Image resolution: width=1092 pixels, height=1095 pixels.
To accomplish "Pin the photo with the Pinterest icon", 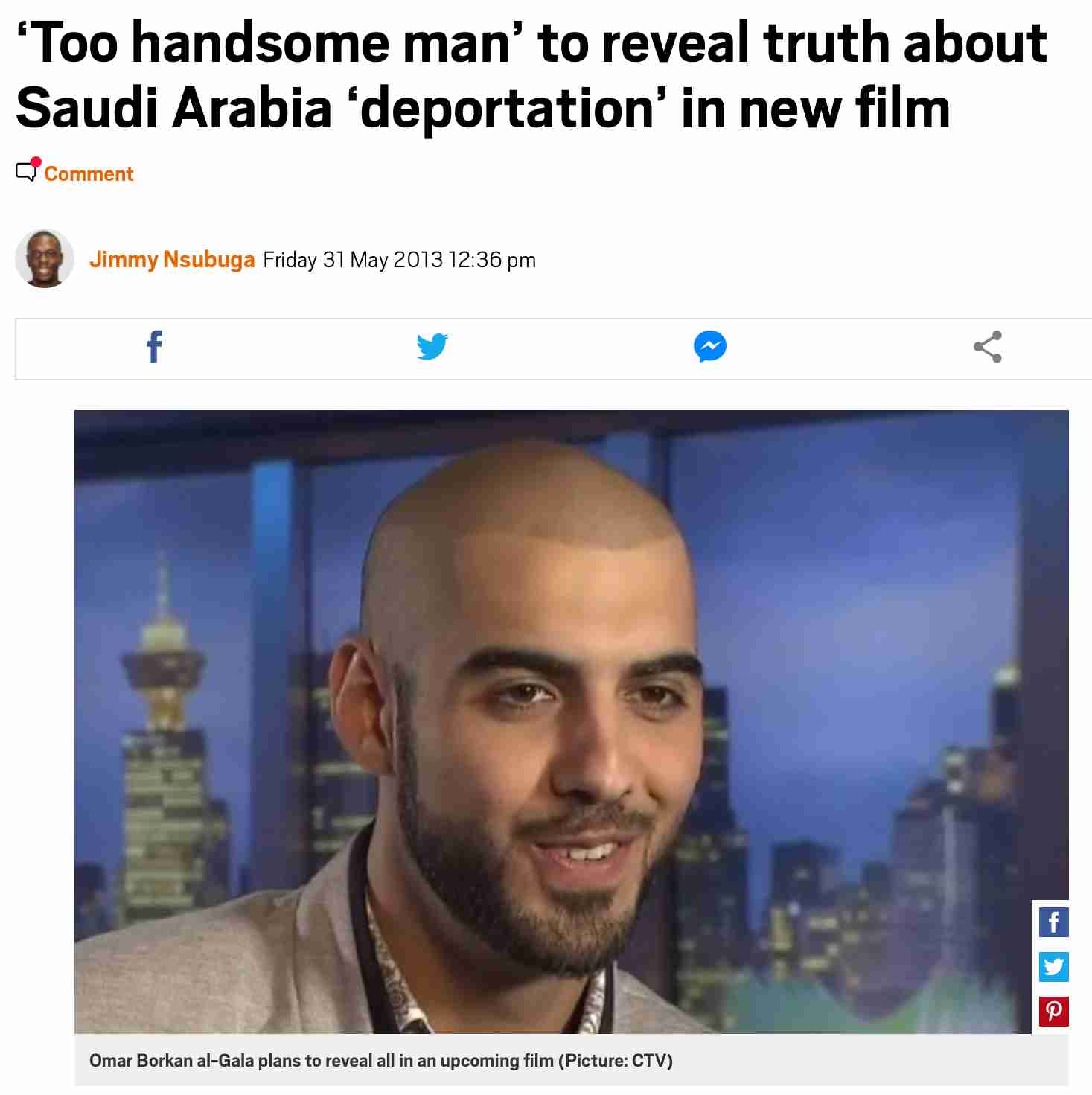I will point(1053,1012).
